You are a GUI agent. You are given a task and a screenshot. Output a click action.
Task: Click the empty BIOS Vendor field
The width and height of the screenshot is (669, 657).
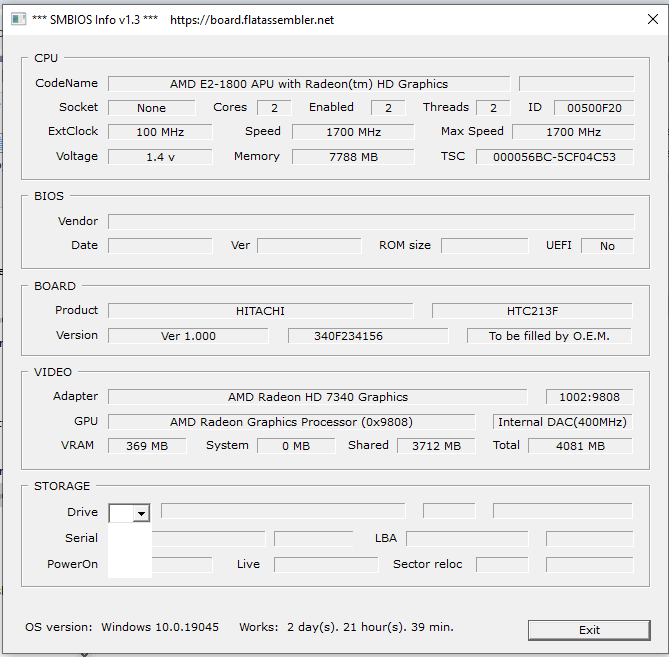coord(371,222)
